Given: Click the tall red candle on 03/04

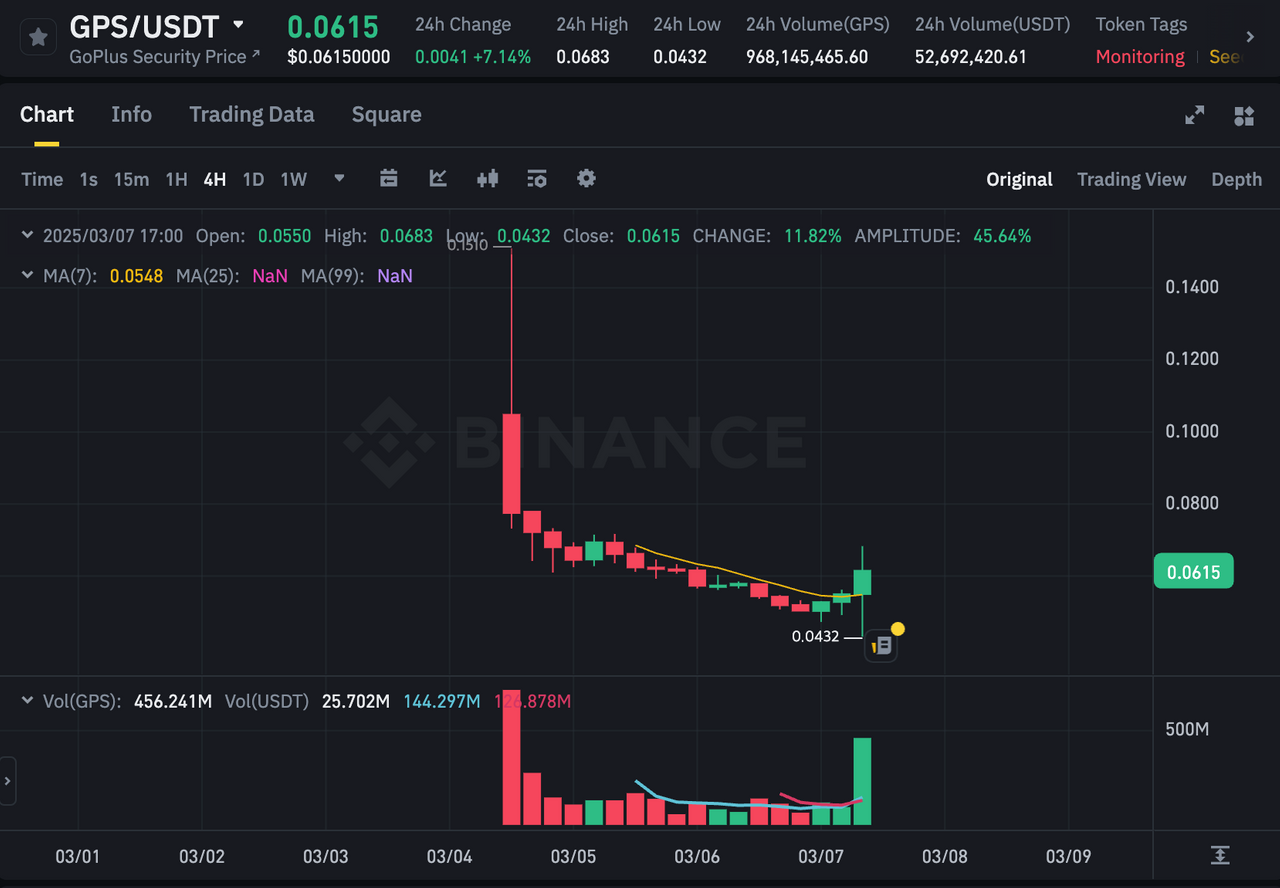Looking at the screenshot, I should (511, 463).
